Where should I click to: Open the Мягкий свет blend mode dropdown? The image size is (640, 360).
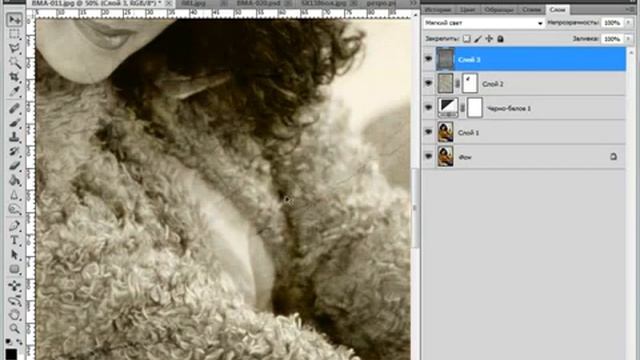pos(484,23)
